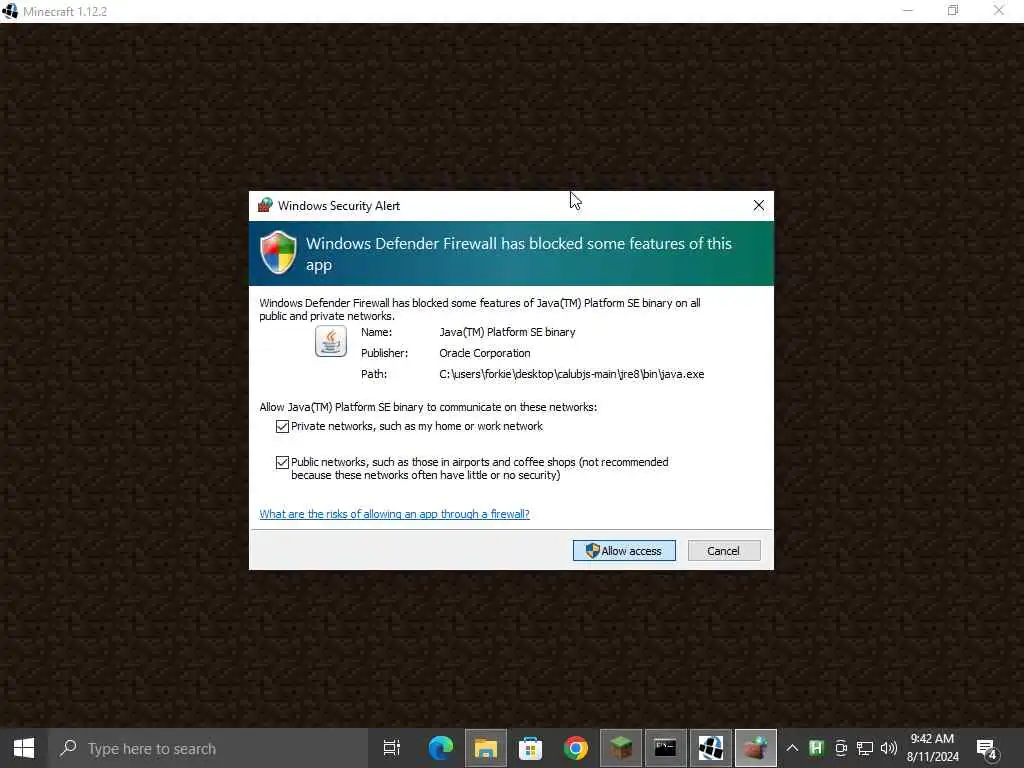The image size is (1024, 768).
Task: Click the taskbar search box
Action: click(x=208, y=748)
